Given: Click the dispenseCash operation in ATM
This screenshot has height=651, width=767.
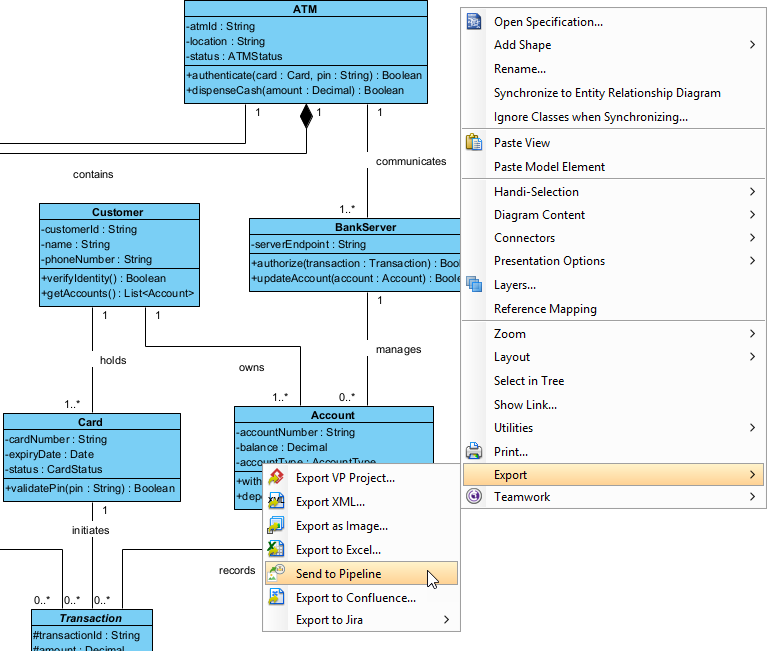Looking at the screenshot, I should pos(295,90).
